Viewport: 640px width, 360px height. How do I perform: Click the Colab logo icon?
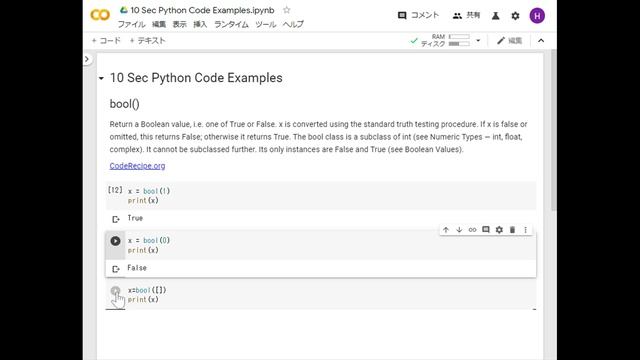[x=100, y=15]
